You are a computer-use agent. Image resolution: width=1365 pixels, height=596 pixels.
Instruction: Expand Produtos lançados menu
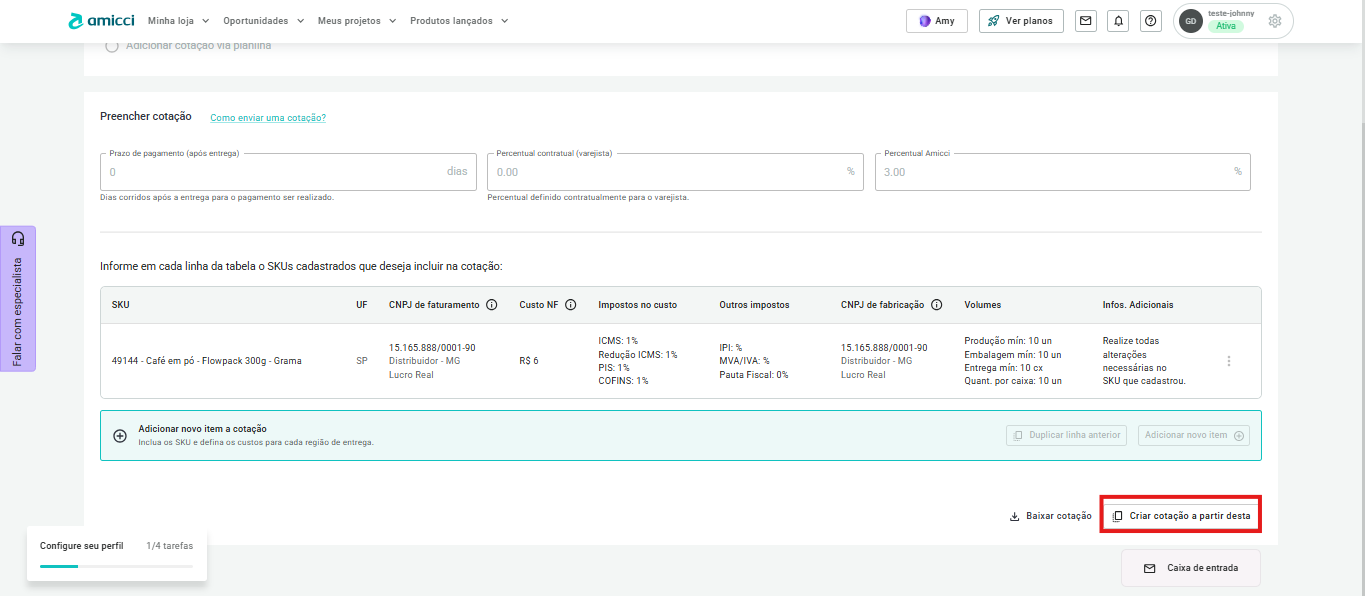(x=459, y=21)
